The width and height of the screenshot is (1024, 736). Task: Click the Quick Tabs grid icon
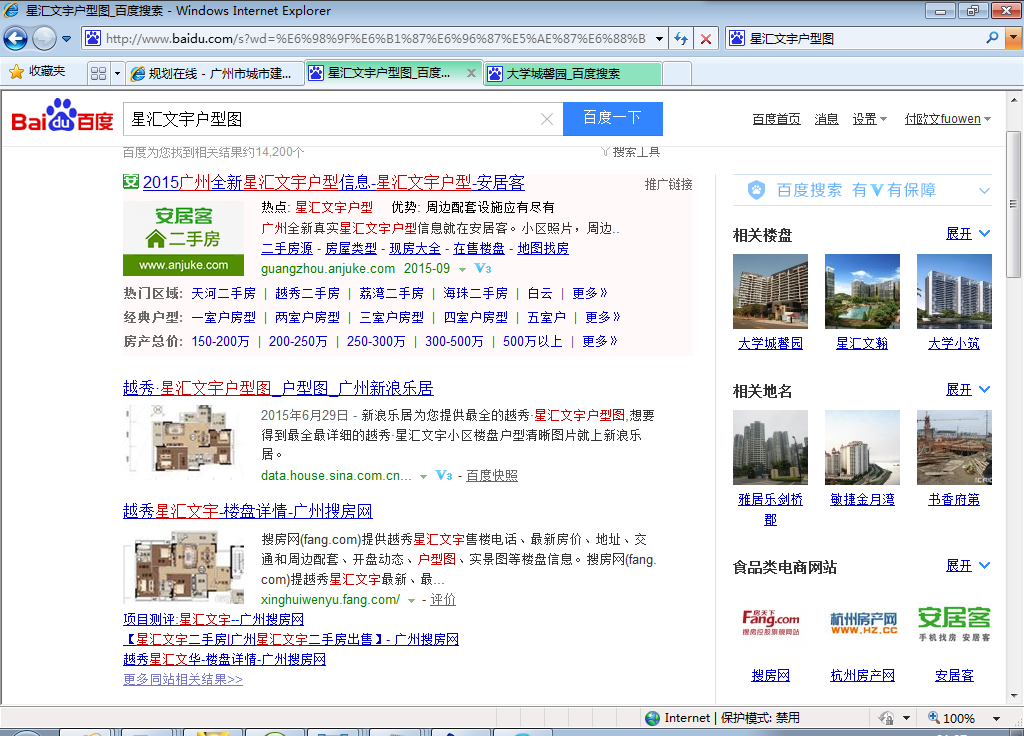[x=98, y=73]
